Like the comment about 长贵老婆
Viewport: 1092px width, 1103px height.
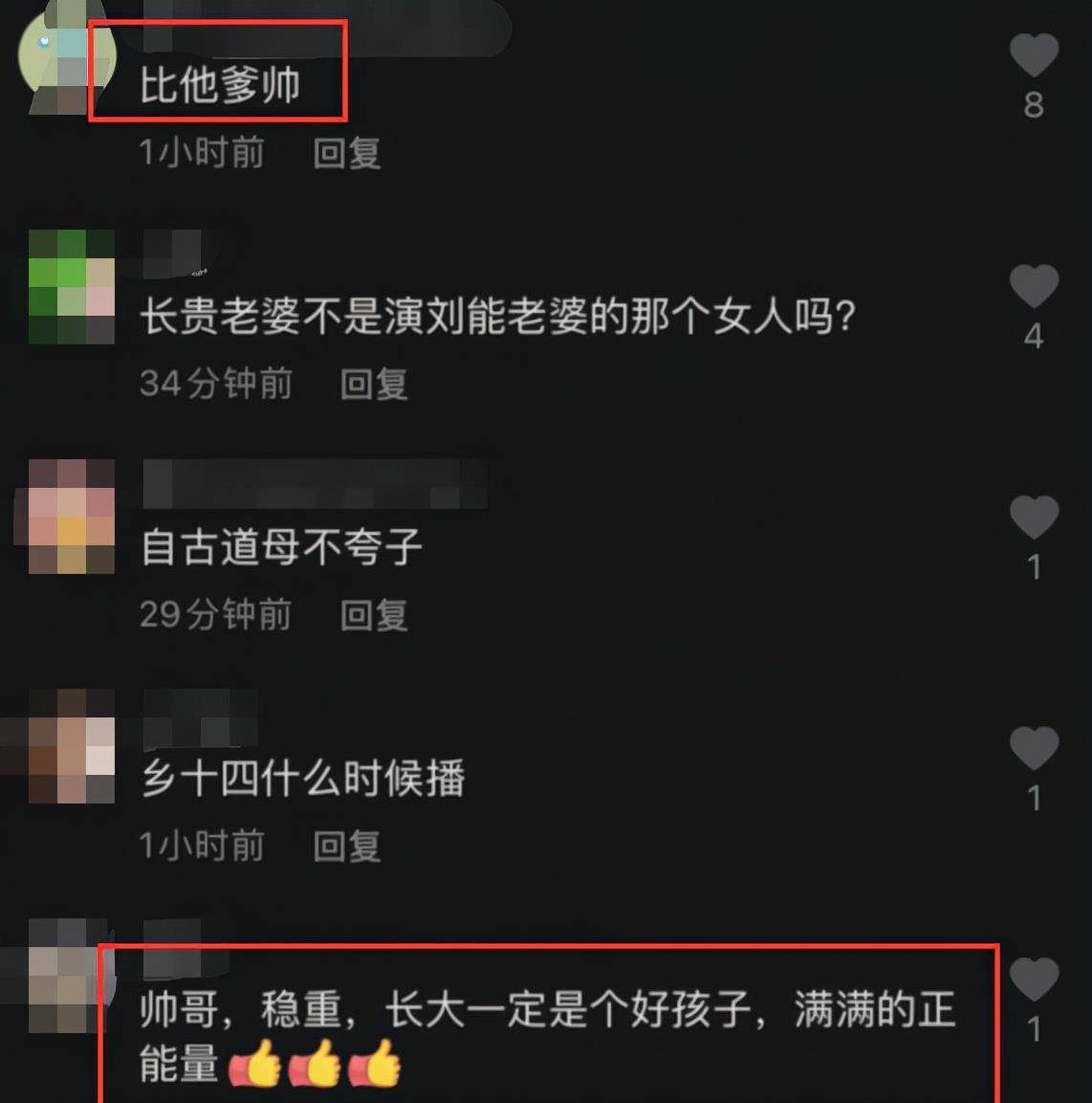1034,286
